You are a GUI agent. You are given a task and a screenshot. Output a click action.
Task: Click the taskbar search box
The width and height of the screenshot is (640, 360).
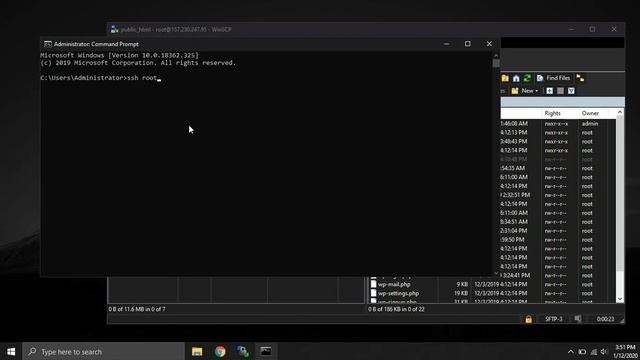click(x=104, y=351)
